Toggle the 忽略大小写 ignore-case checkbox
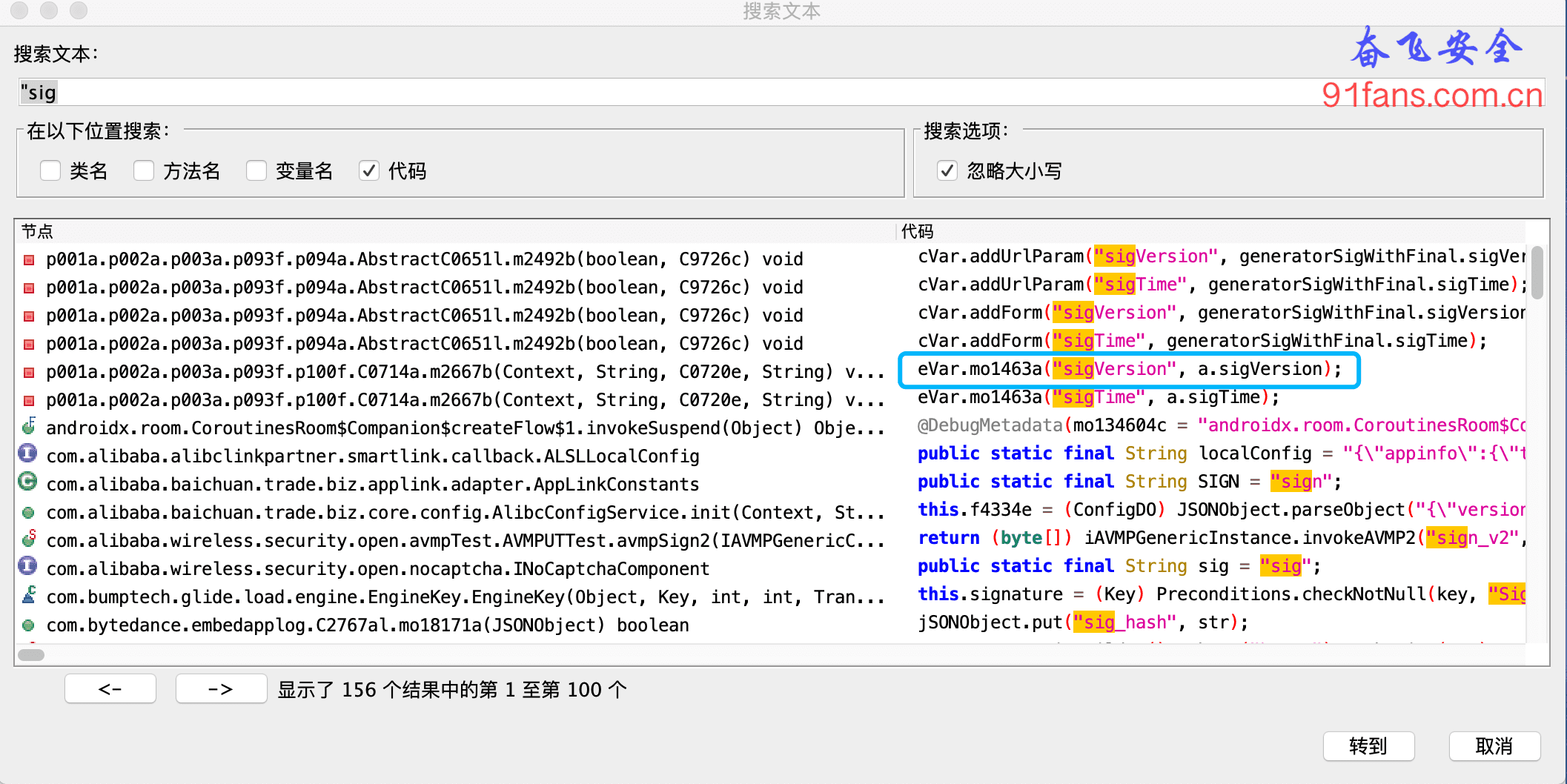This screenshot has height=784, width=1567. [947, 171]
